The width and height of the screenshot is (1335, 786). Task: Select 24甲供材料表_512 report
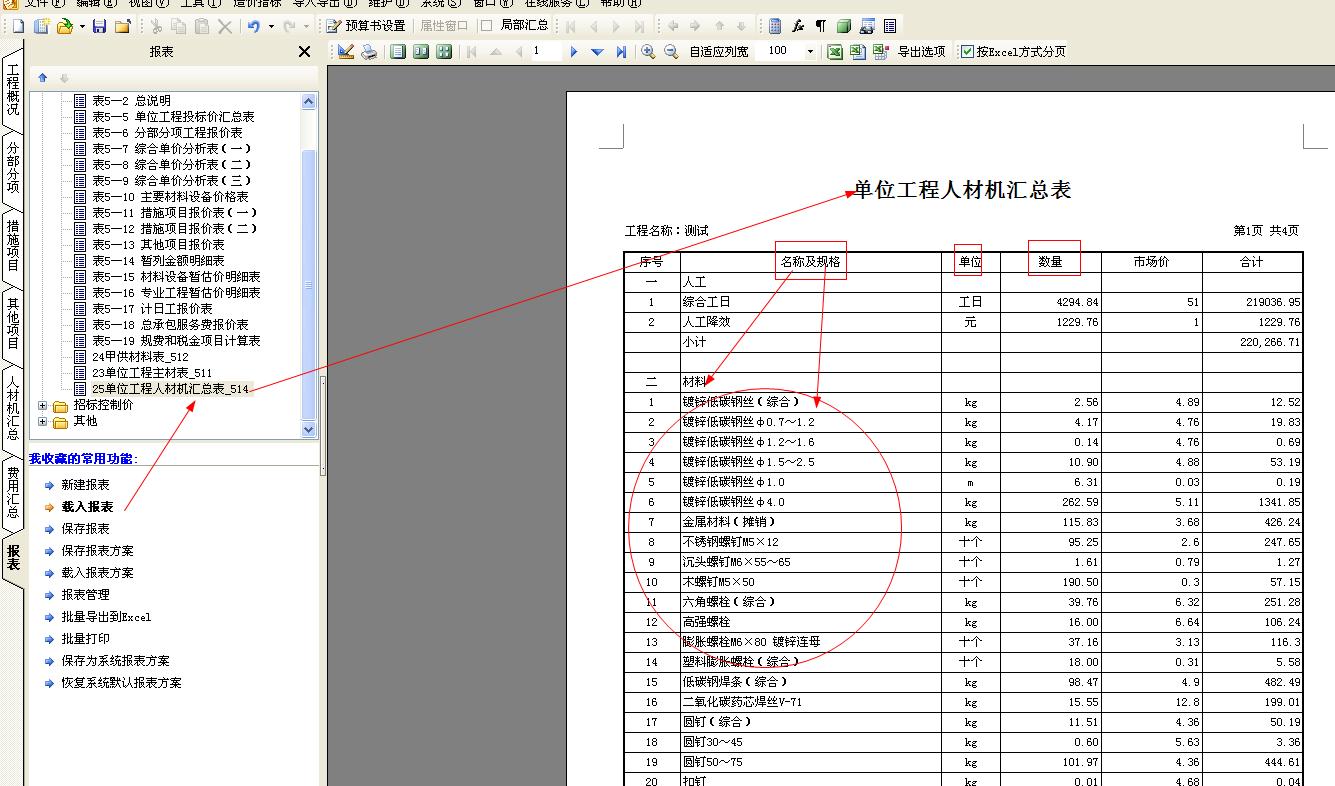140,357
